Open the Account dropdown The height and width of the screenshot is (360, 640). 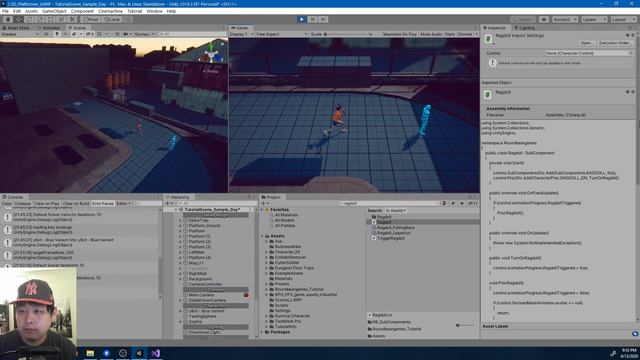564,19
